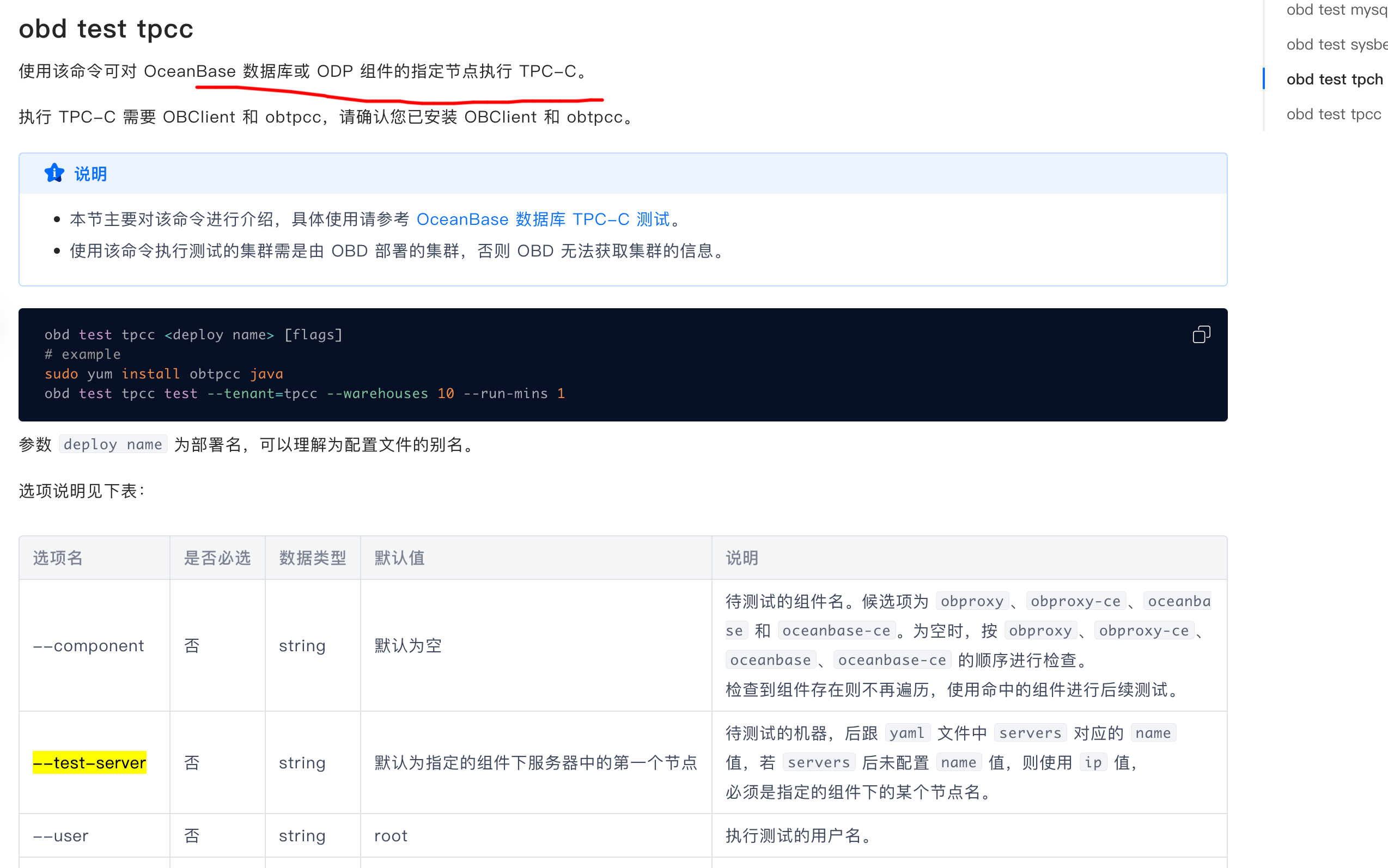Click the 数据类型 column header
This screenshot has height=868, width=1388.
point(312,558)
